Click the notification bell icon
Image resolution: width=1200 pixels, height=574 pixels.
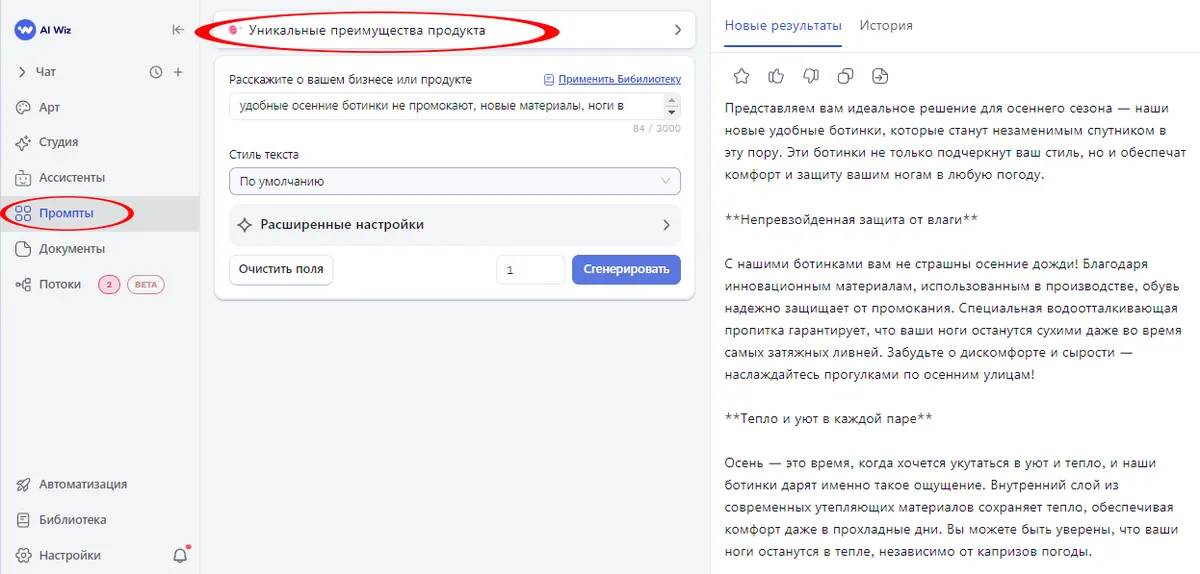[180, 555]
